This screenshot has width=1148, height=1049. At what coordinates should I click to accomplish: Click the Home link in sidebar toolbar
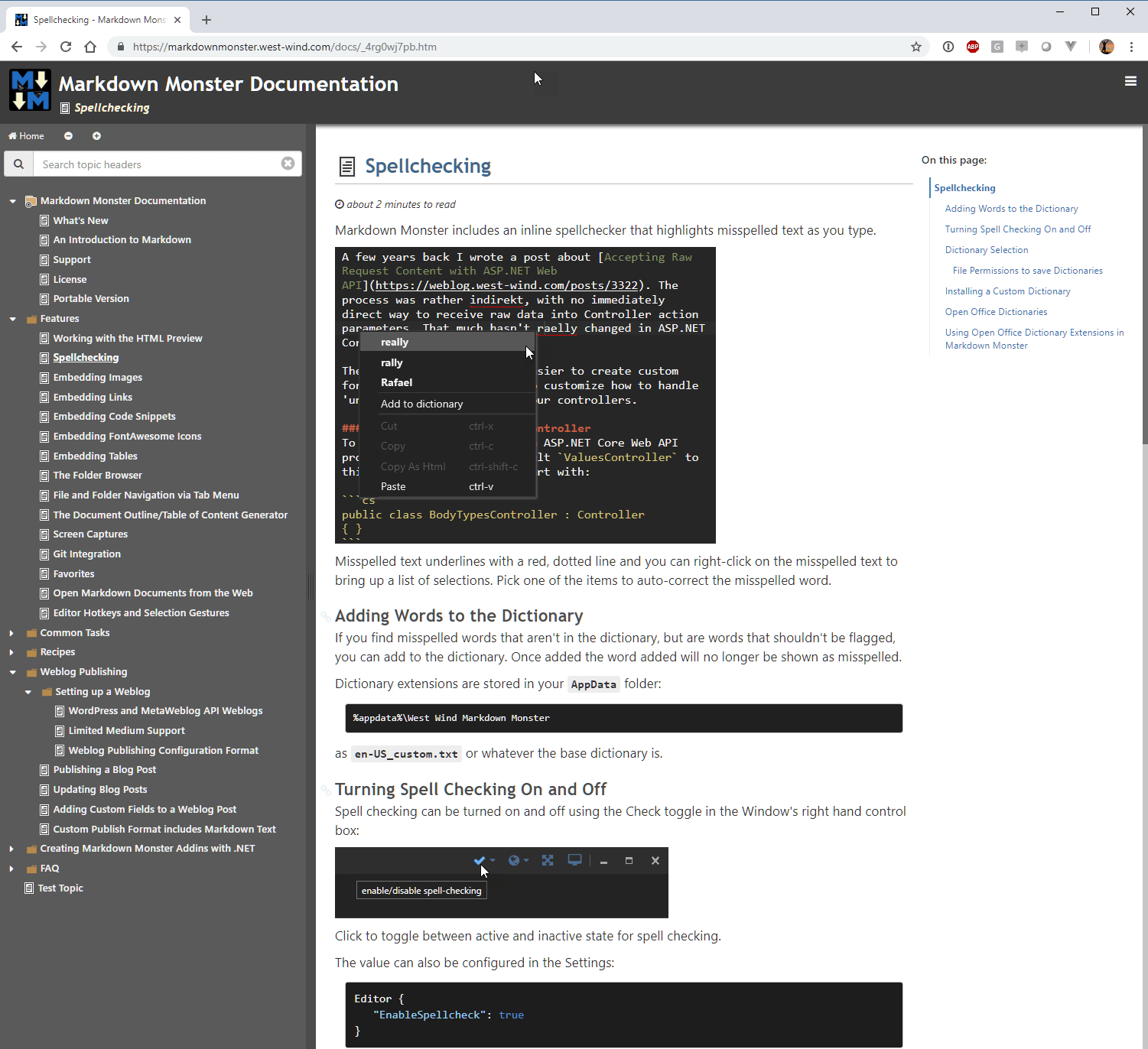pyautogui.click(x=26, y=136)
